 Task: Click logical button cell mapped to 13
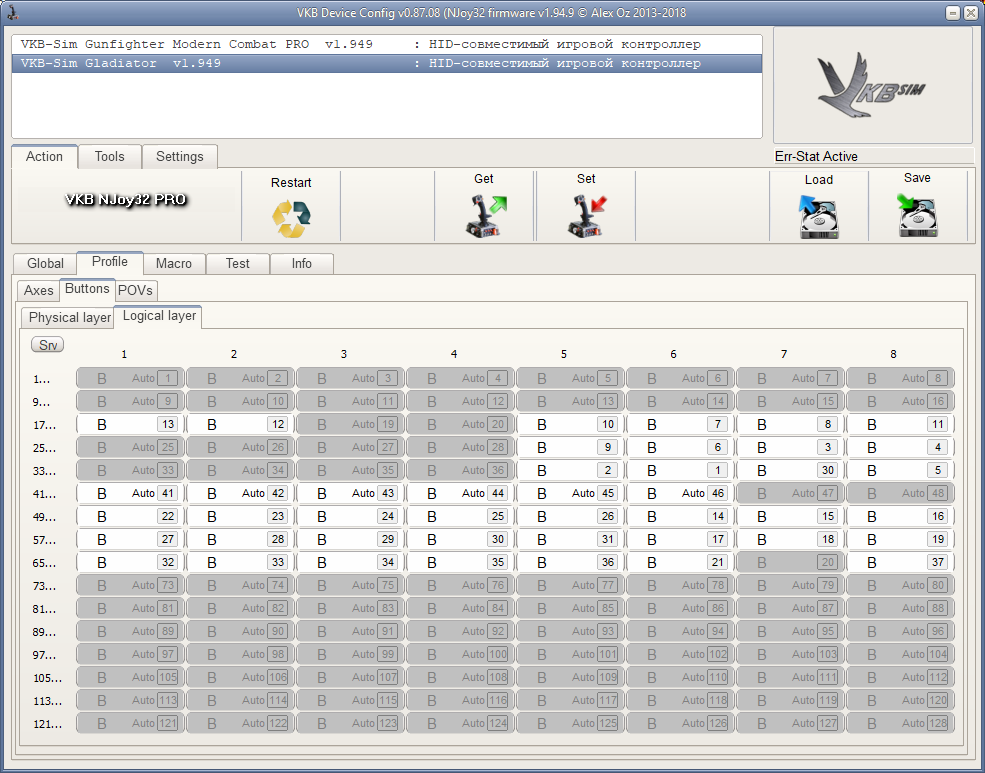[x=130, y=424]
